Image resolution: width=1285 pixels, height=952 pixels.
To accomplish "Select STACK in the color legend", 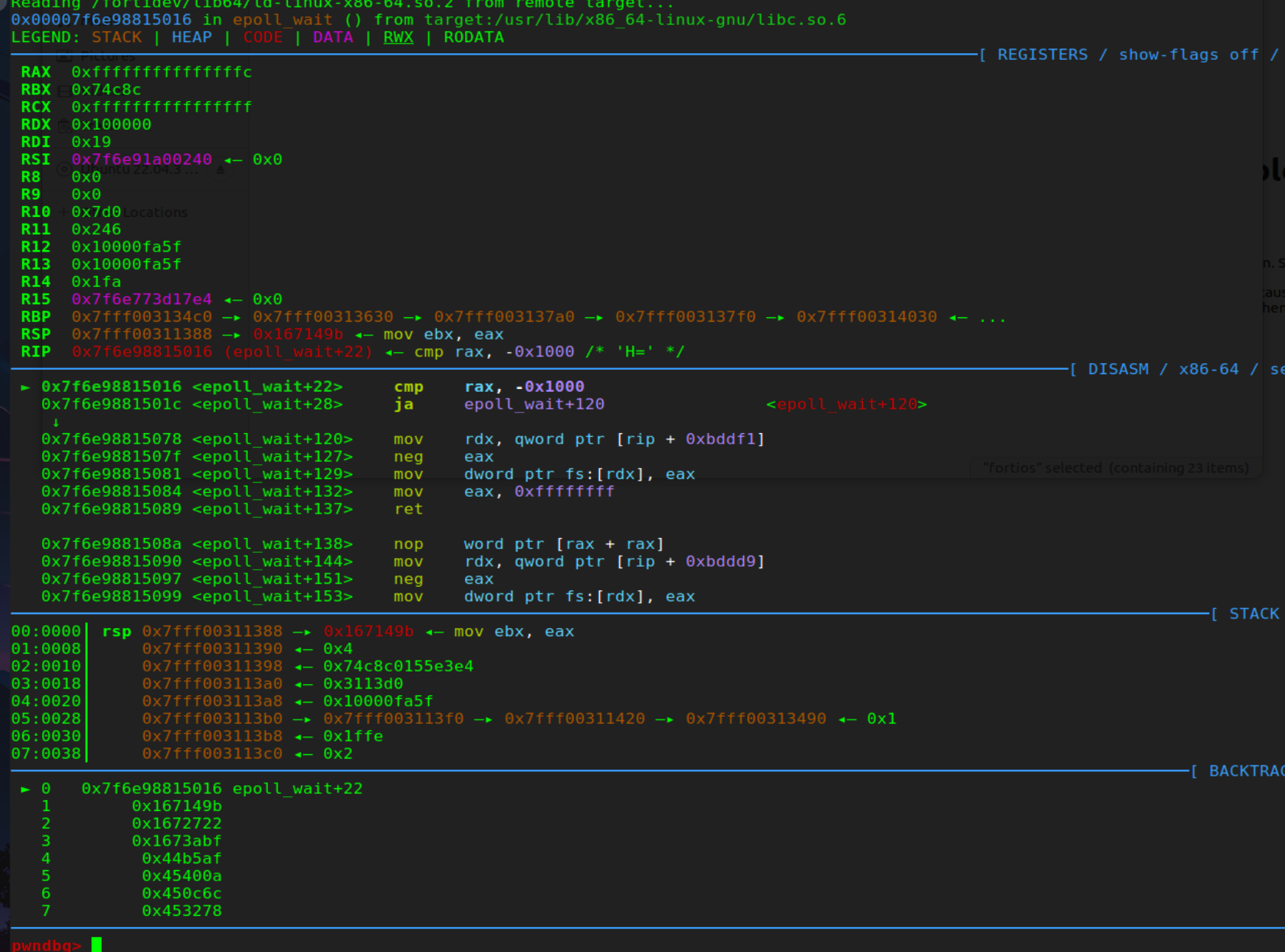I will pos(116,38).
